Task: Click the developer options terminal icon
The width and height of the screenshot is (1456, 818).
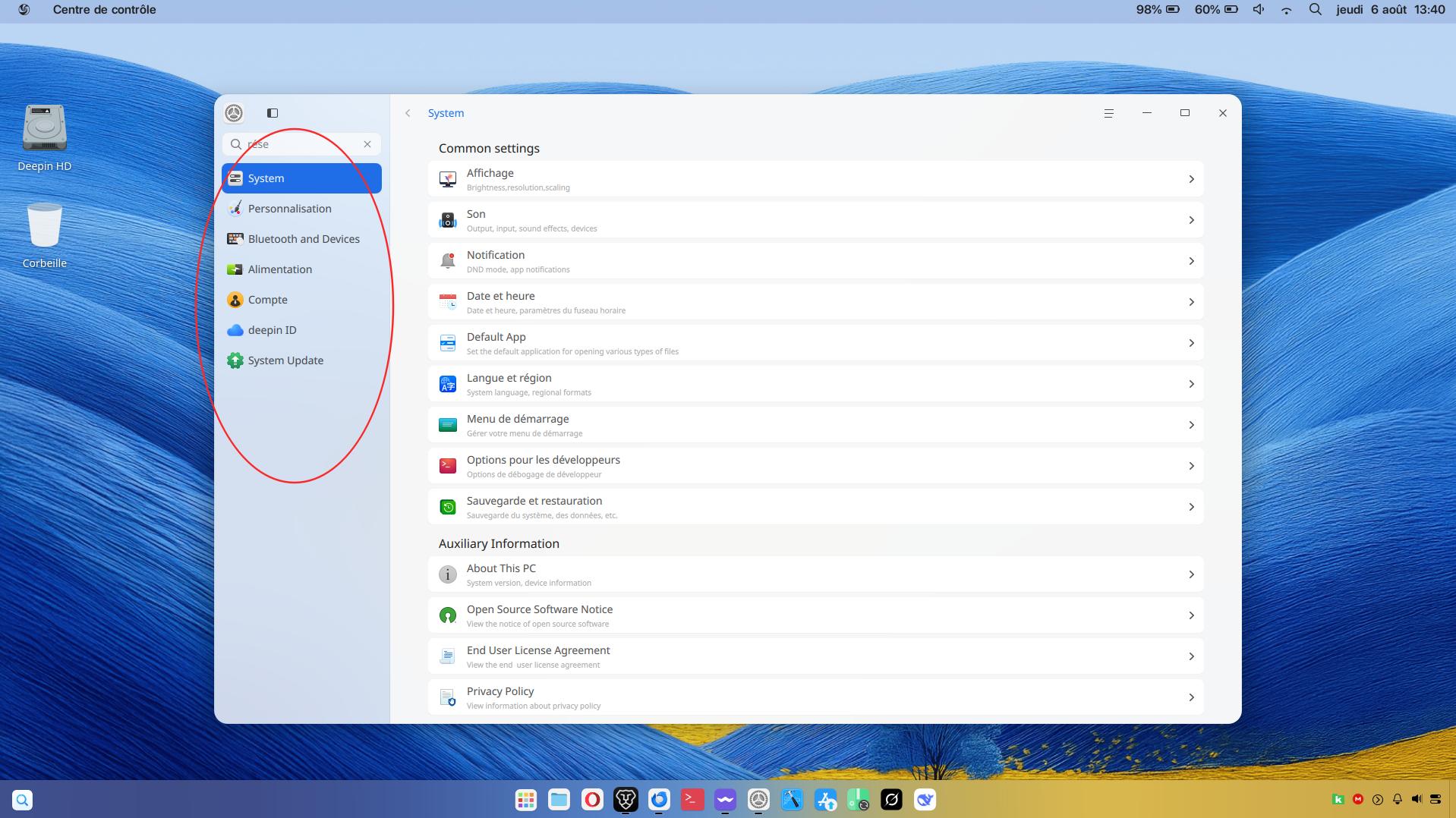Action: coord(448,466)
